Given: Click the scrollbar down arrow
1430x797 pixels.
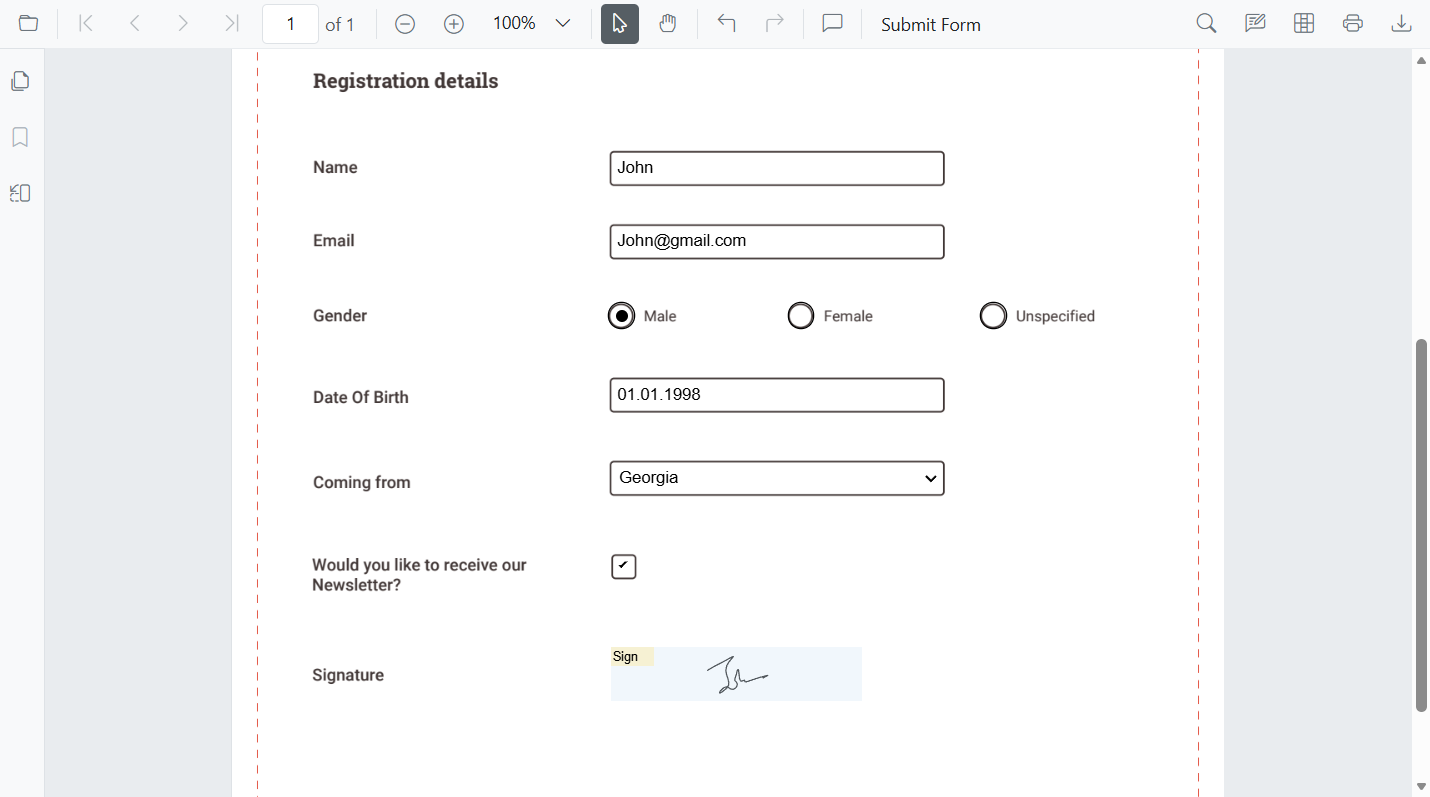Looking at the screenshot, I should [x=1421, y=787].
